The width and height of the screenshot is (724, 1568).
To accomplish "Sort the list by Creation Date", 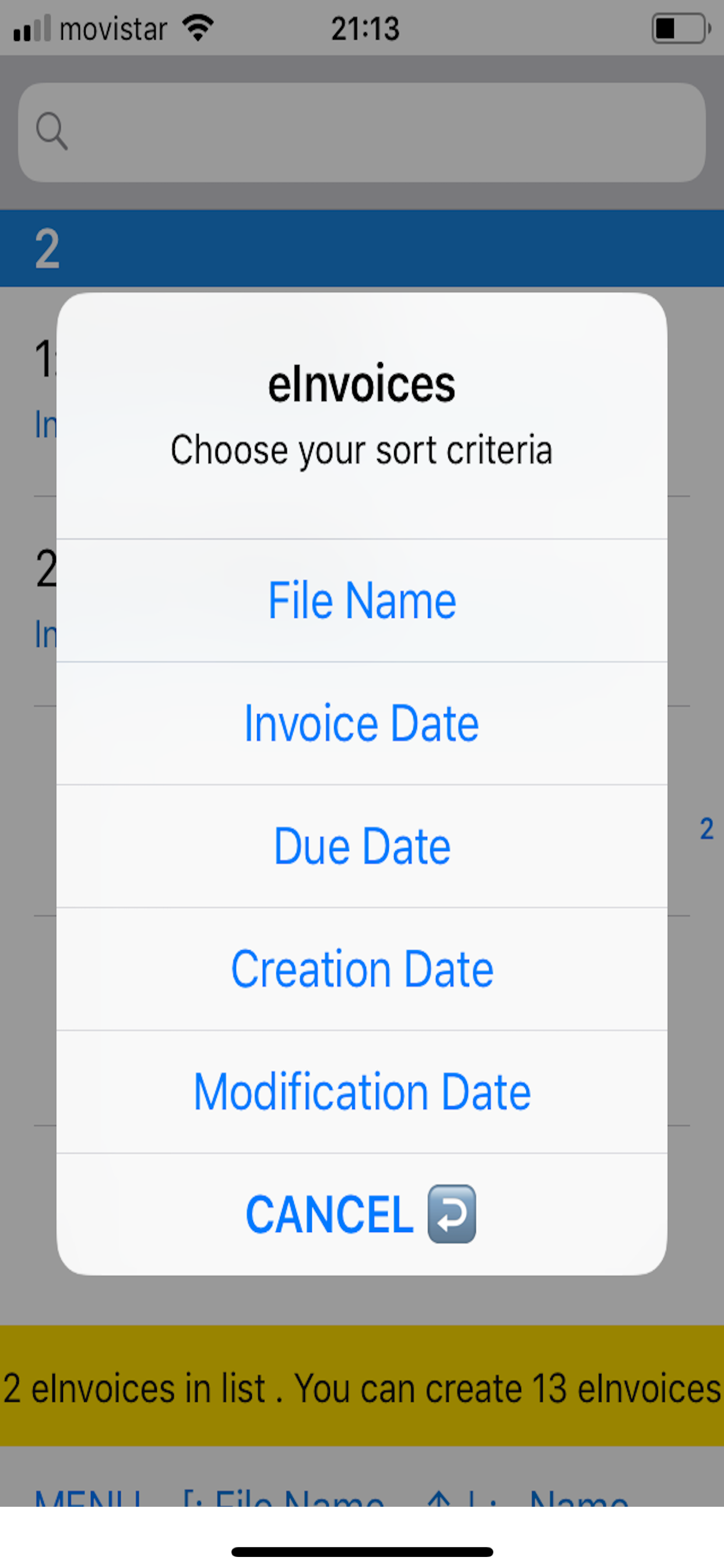I will point(362,969).
